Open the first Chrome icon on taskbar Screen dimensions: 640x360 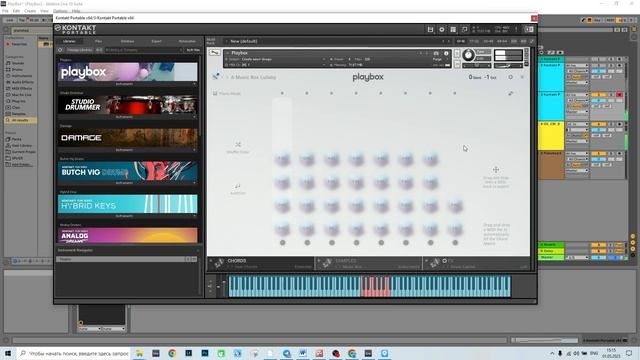172,353
